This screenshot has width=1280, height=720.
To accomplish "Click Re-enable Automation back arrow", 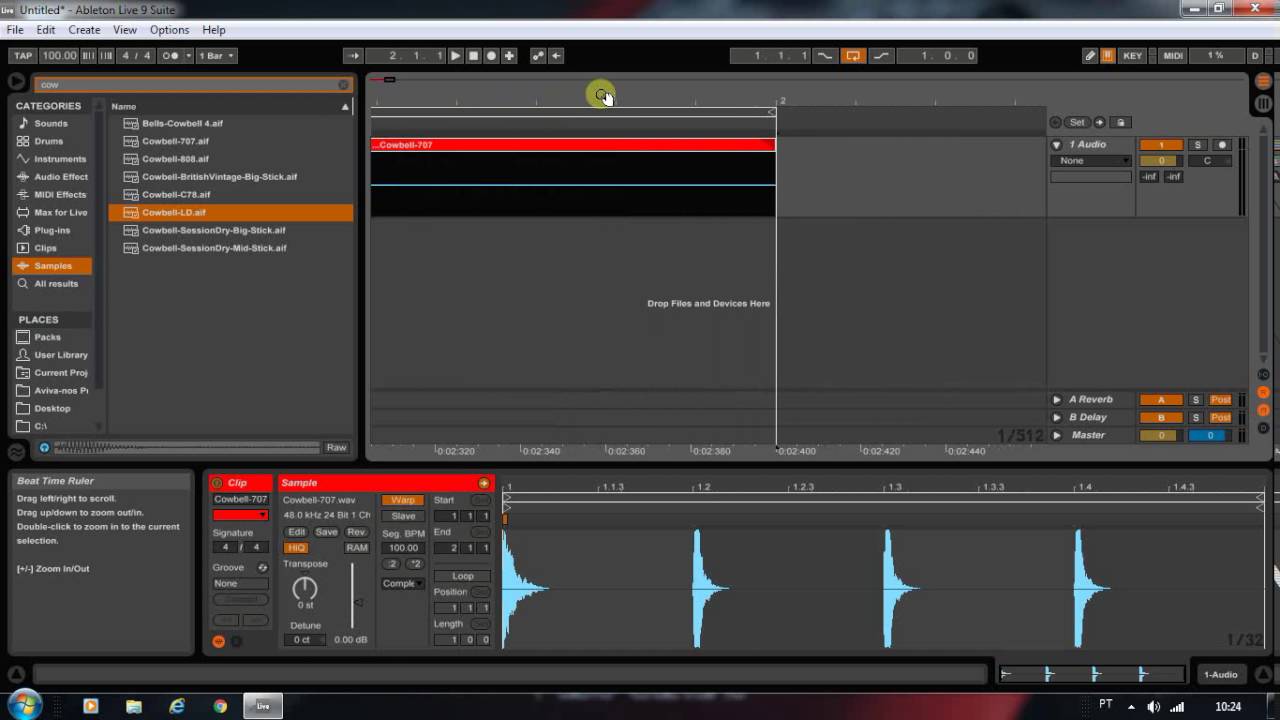I will point(557,56).
